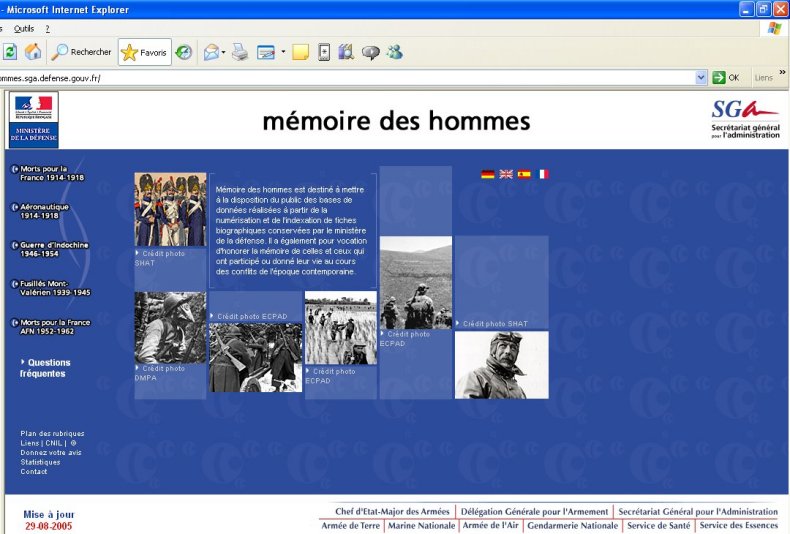Expand the Edit icon dropdown arrow
The height and width of the screenshot is (534, 790).
tap(283, 51)
